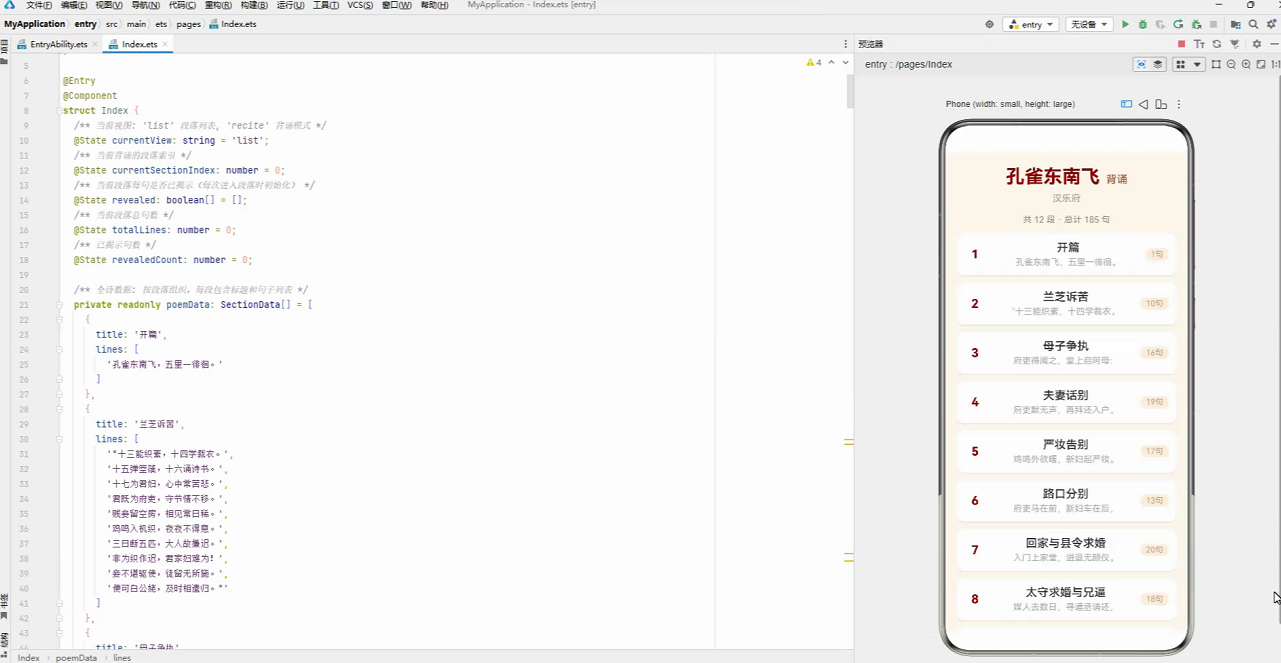Click the reload/apply changes icon in the toolbar
Screen dimensions: 1281x663
click(1178, 24)
